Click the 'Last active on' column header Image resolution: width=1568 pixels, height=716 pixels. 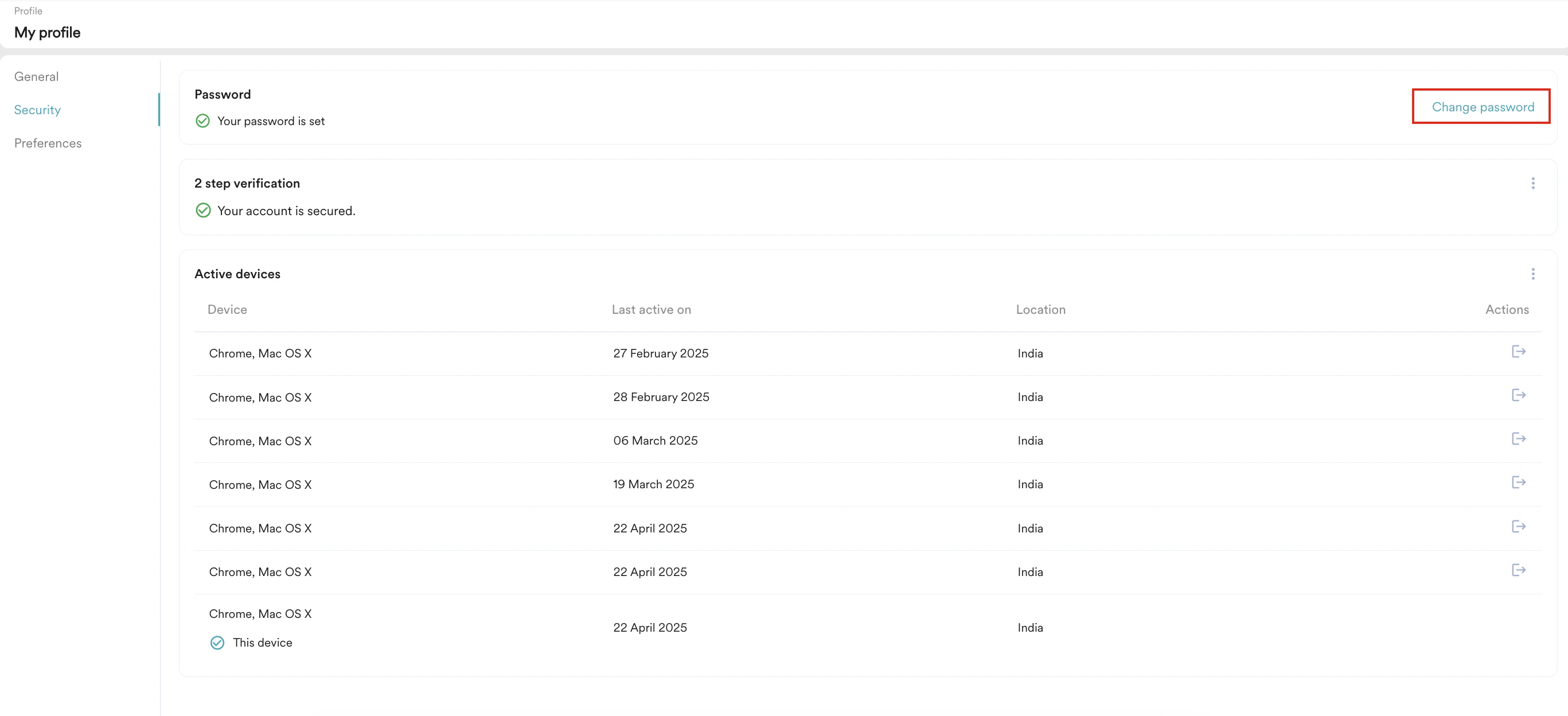point(652,309)
